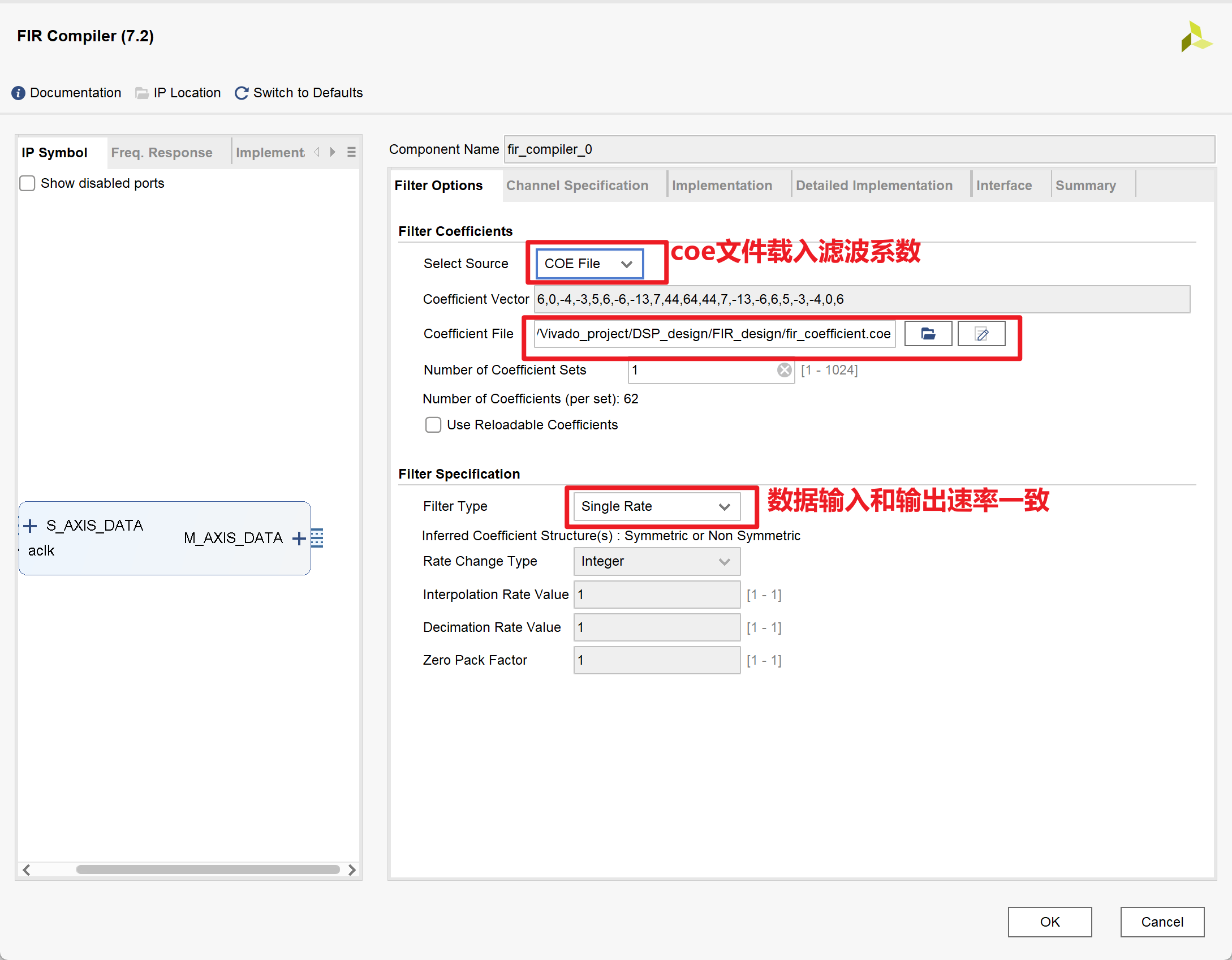Browse for a coefficient file
Image resolution: width=1232 pixels, height=960 pixels.
coord(928,334)
